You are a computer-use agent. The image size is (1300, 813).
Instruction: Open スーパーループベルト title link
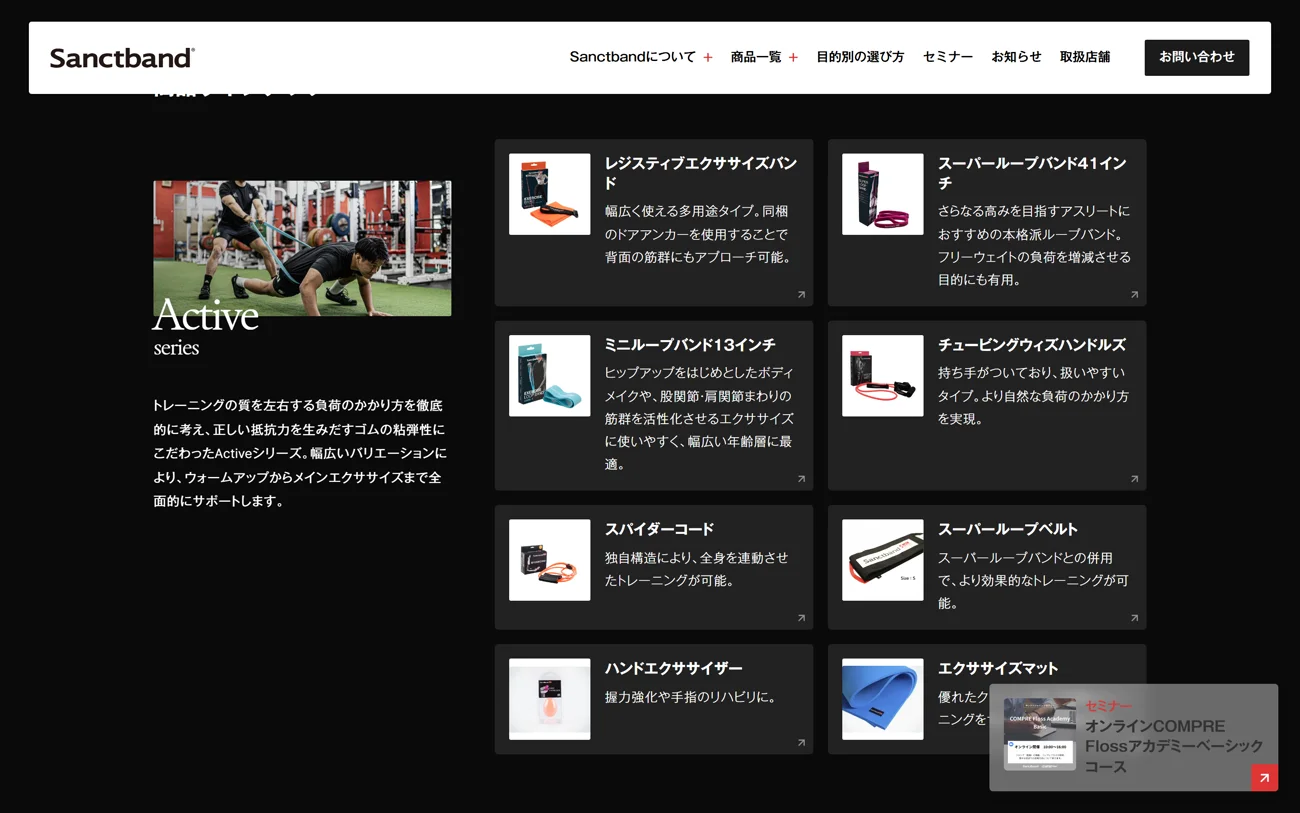[x=1007, y=529]
